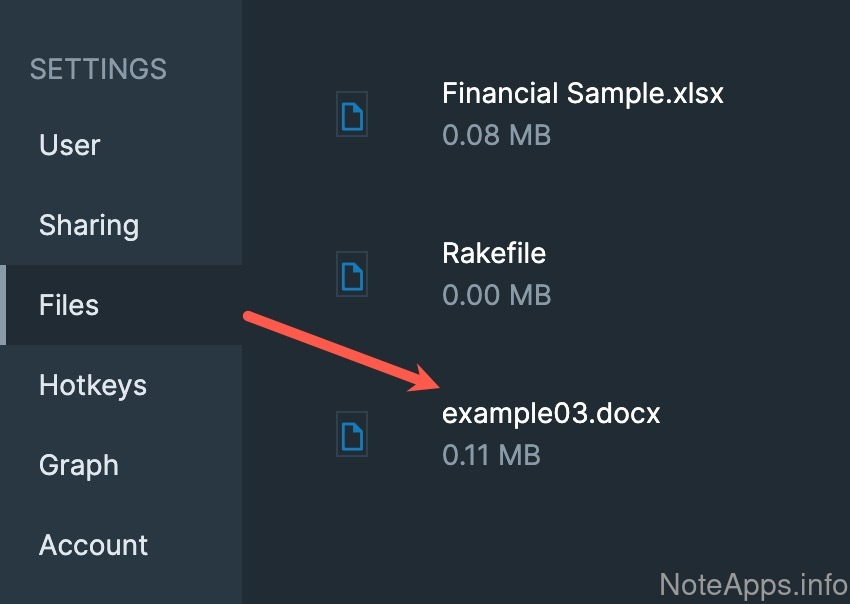Open the Account settings section

(93, 545)
